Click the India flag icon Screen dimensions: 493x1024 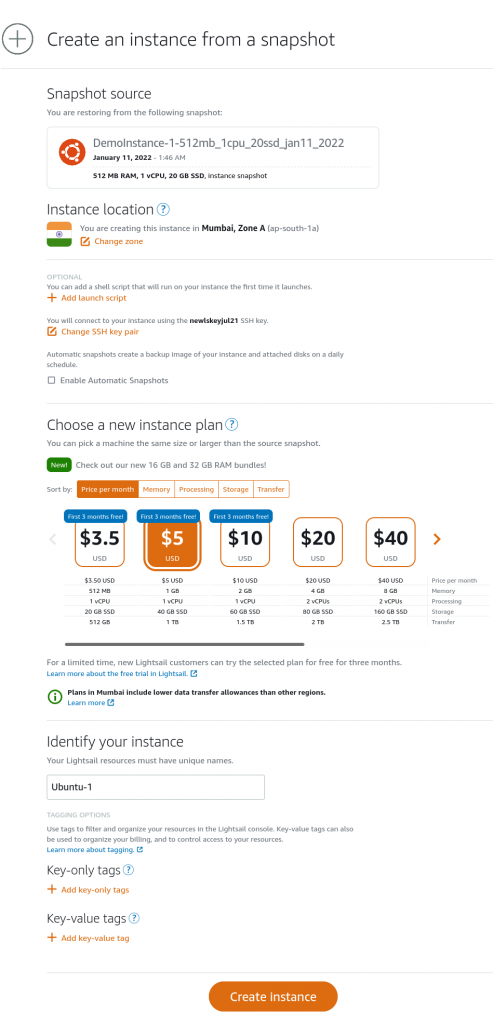coord(59,234)
